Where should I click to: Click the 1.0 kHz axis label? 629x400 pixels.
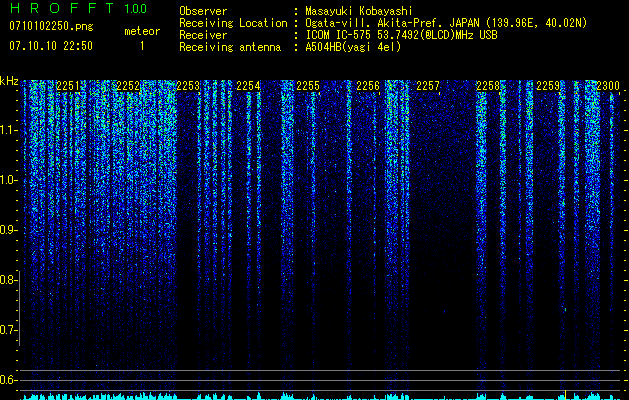tap(8, 180)
